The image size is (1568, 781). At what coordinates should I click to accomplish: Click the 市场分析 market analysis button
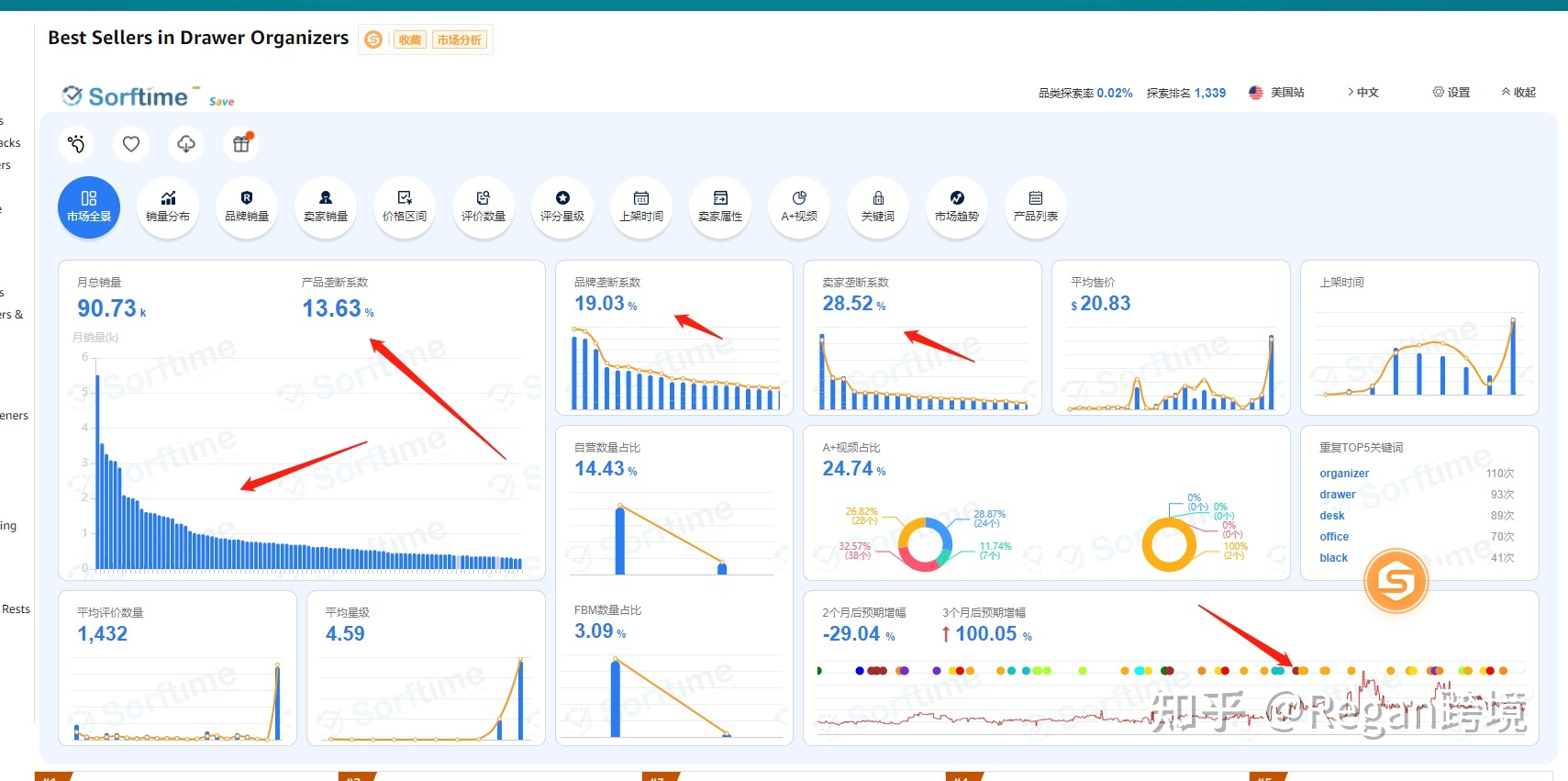460,39
